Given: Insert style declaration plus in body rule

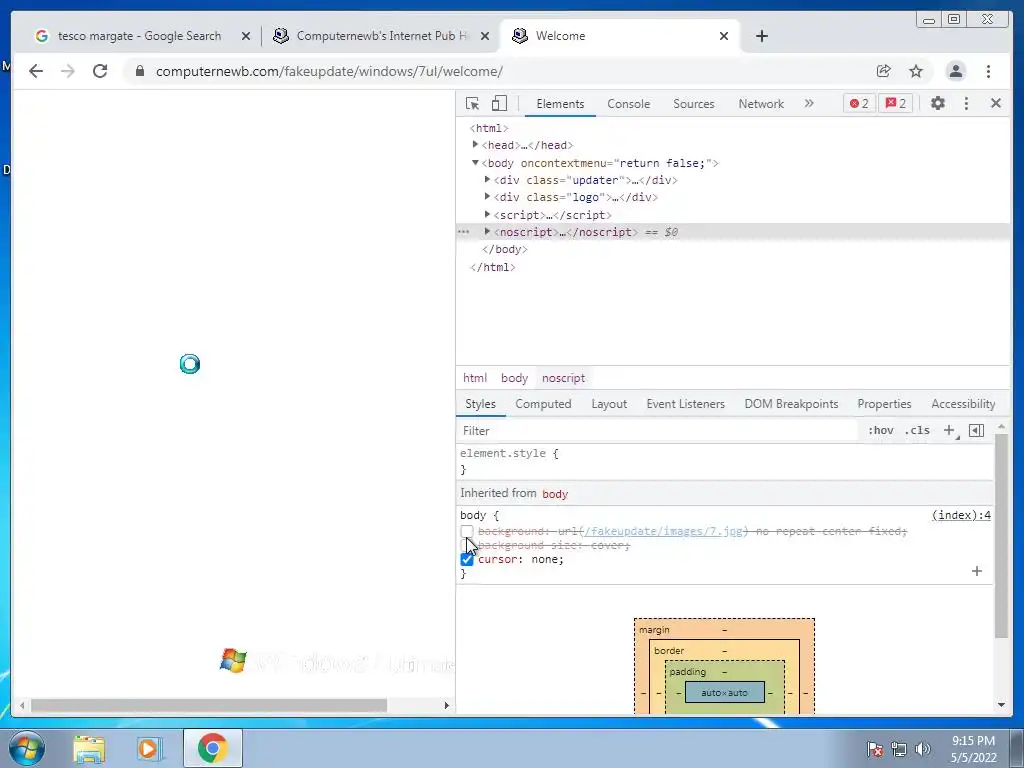Looking at the screenshot, I should tap(977, 571).
